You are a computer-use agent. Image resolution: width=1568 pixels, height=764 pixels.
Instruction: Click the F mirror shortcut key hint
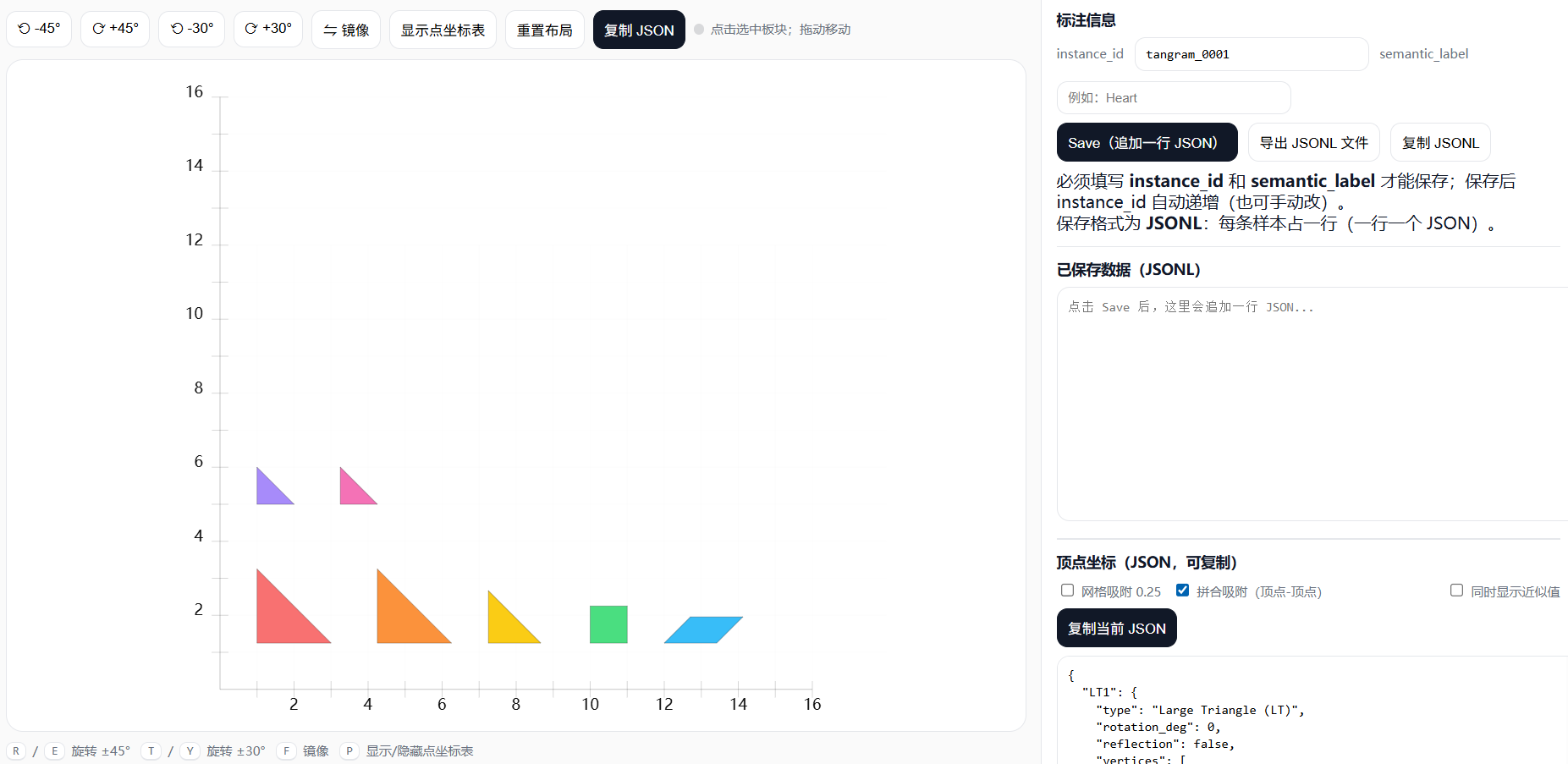click(286, 751)
